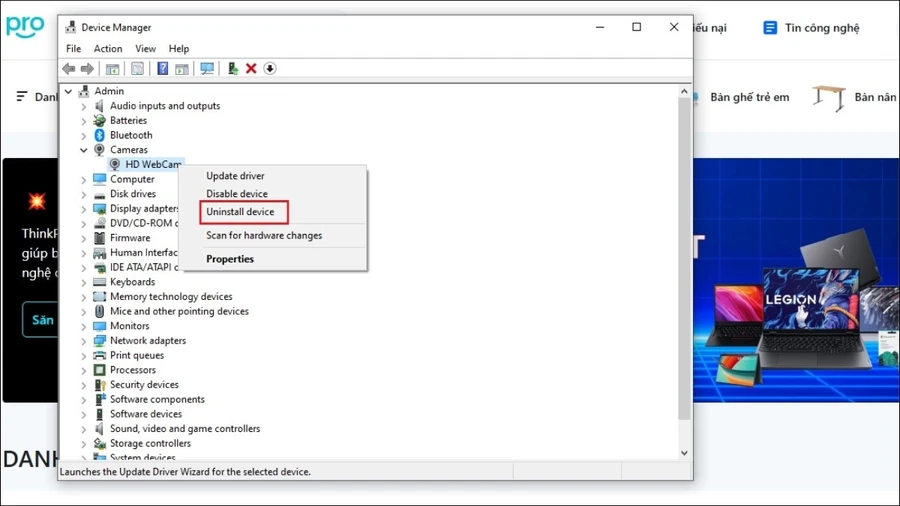Click the Back arrow toolbar icon
The height and width of the screenshot is (506, 900).
coord(69,69)
